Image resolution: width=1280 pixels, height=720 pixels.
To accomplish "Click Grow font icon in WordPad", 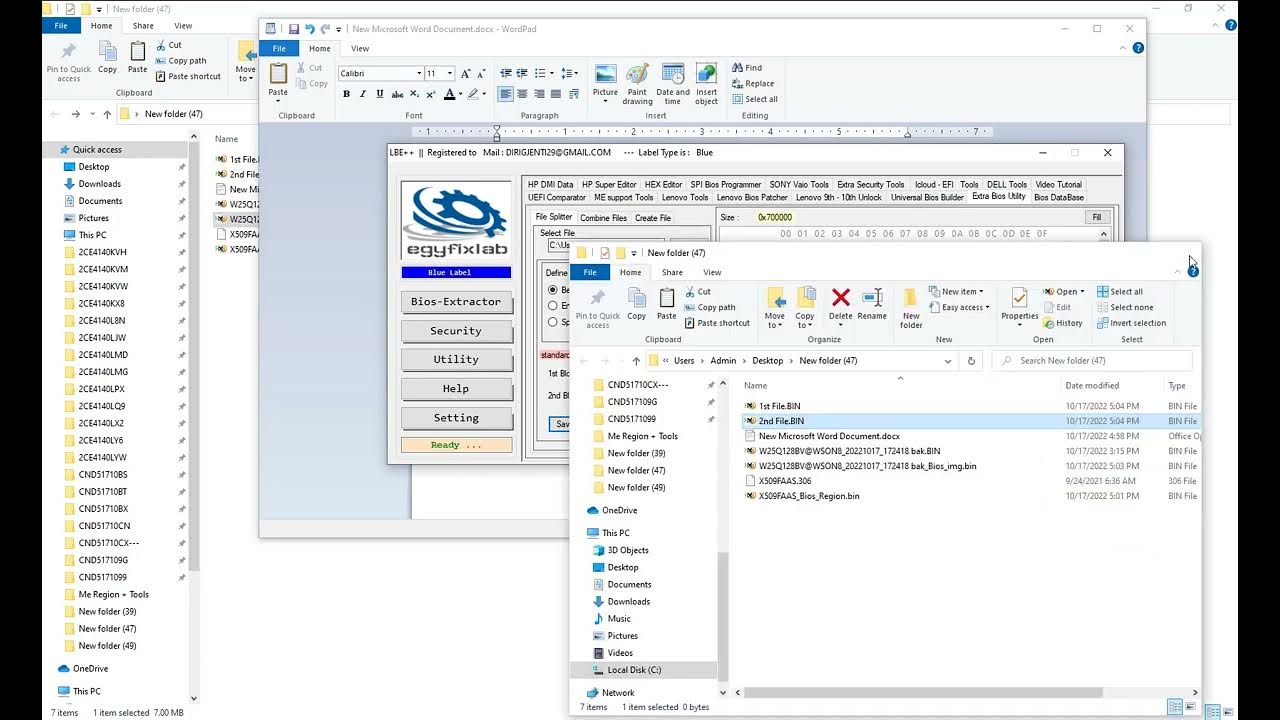I will [x=465, y=73].
